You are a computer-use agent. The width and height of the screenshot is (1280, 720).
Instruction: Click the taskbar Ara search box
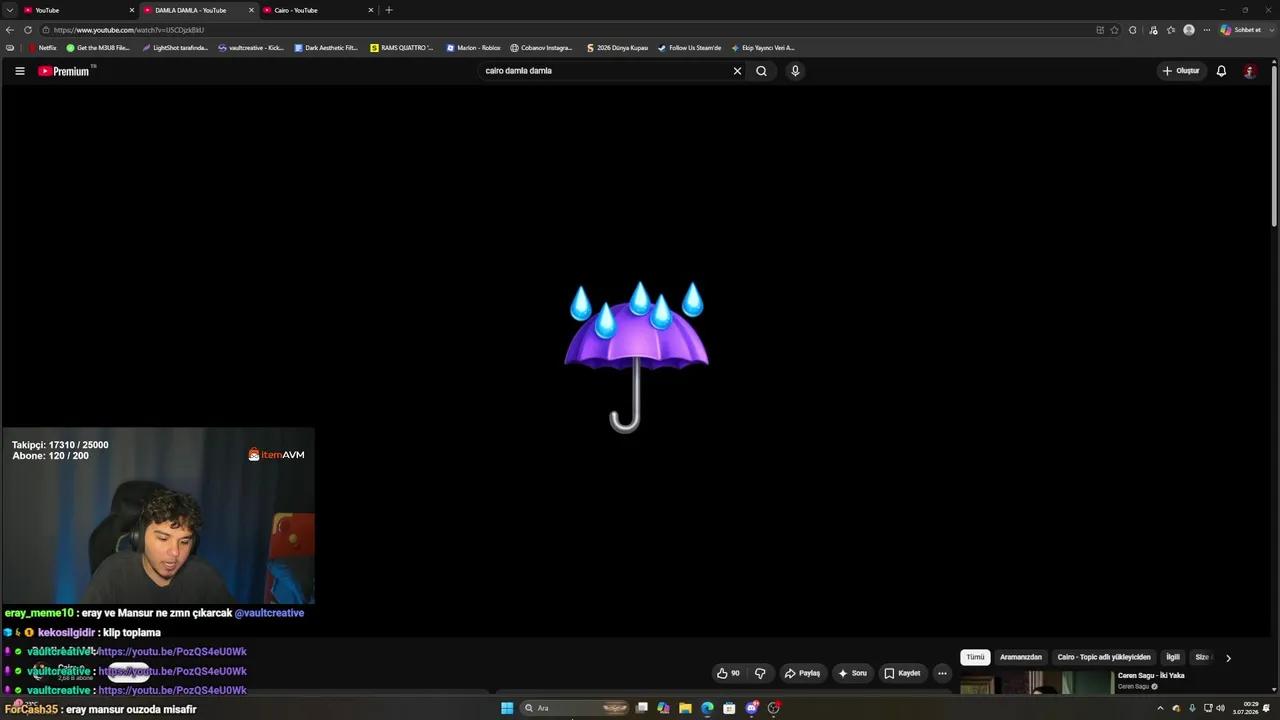[x=576, y=708]
